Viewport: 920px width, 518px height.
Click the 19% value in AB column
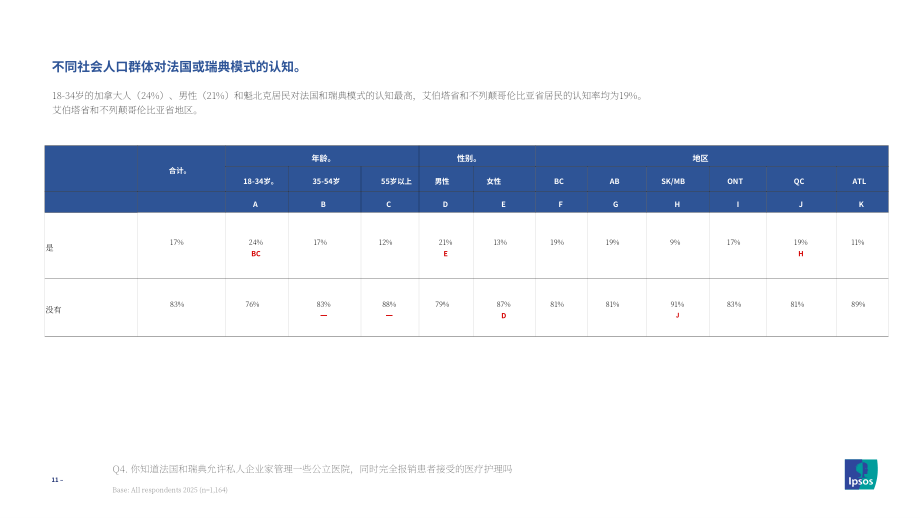pyautogui.click(x=612, y=242)
